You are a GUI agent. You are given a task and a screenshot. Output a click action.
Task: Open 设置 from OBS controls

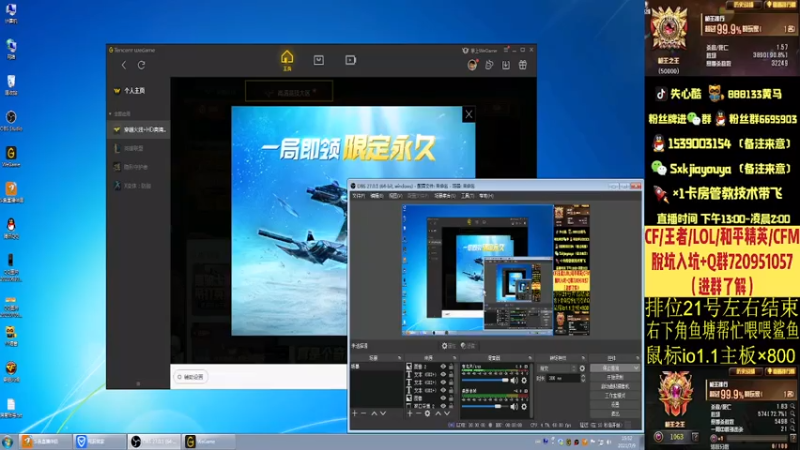pos(615,405)
